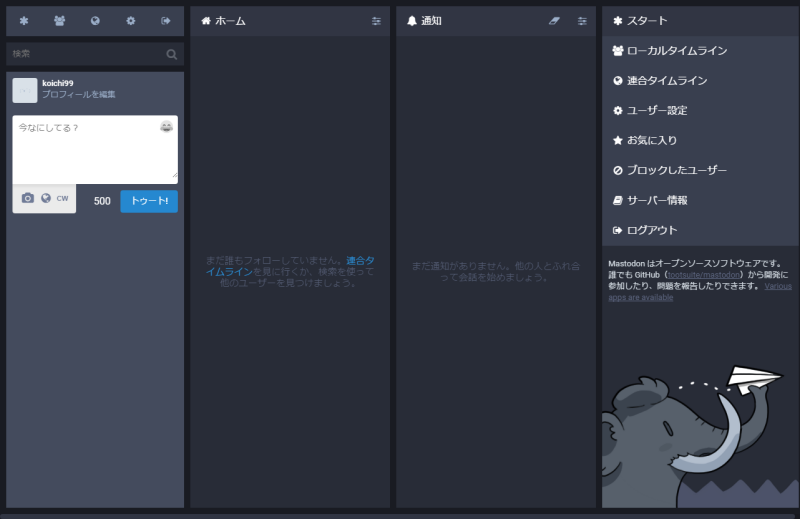Click the プロフィールを編集 link

point(79,95)
